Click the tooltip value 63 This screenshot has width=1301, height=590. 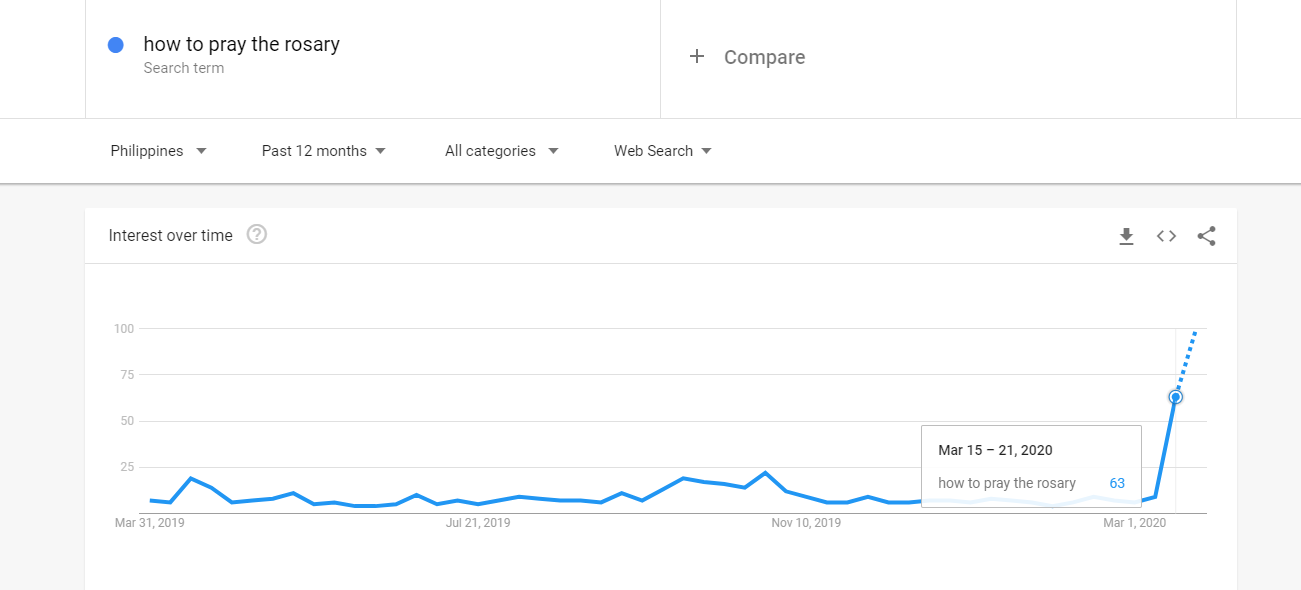point(1117,483)
